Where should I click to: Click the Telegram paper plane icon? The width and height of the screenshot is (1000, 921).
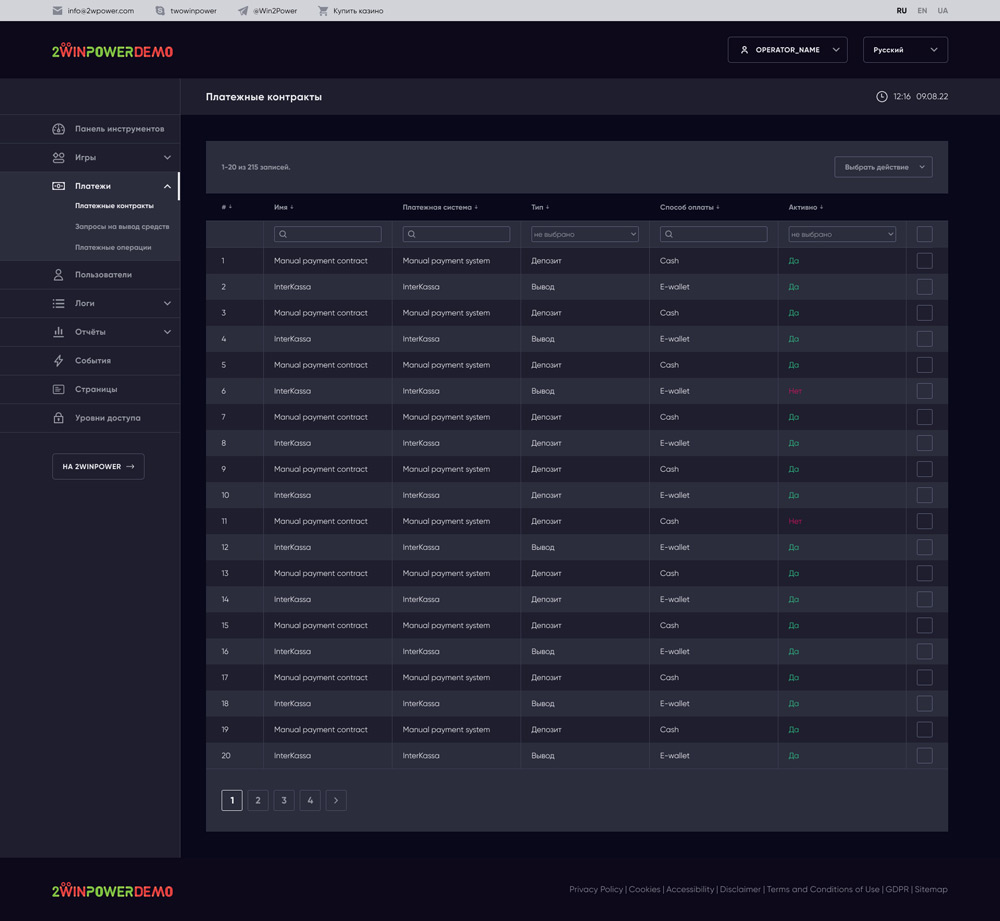tap(243, 11)
